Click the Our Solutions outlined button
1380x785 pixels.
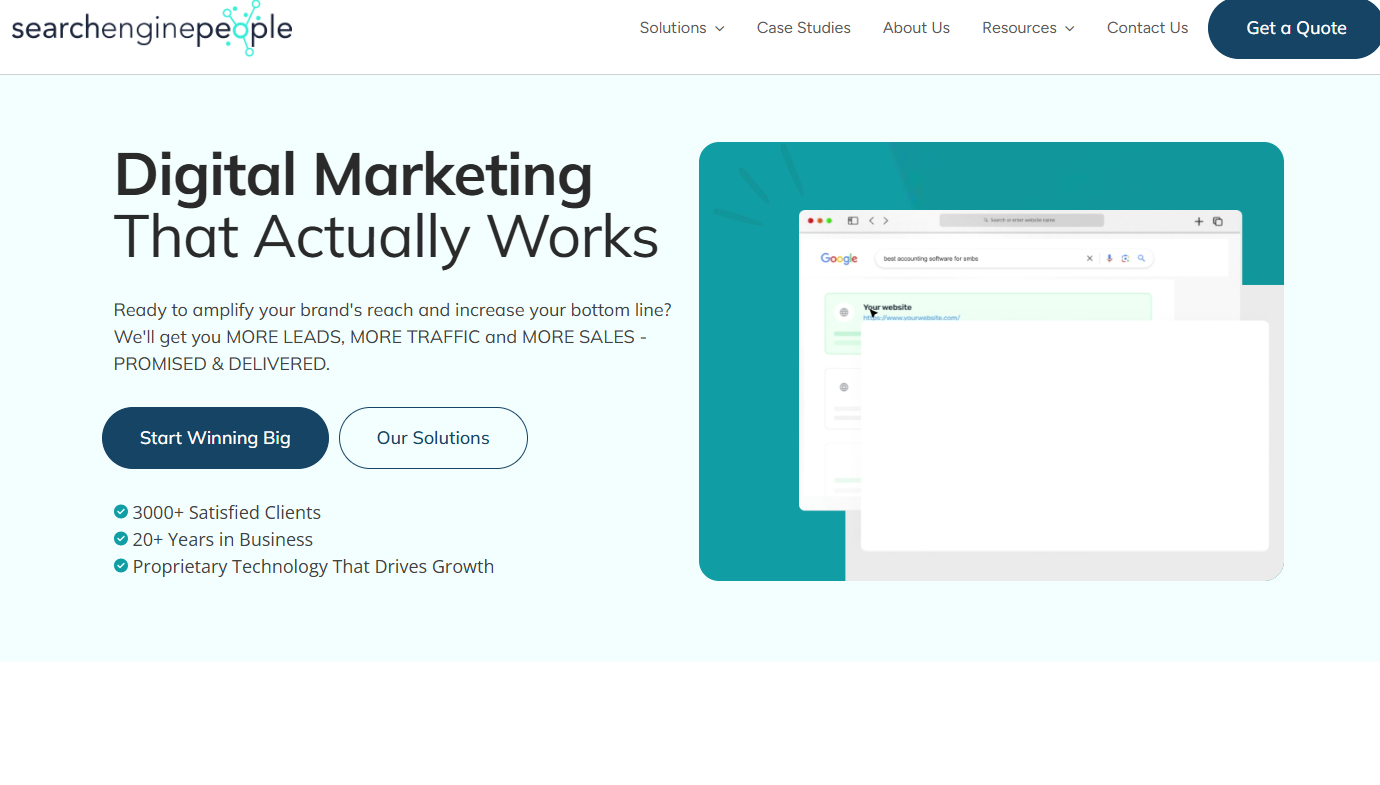click(x=433, y=438)
